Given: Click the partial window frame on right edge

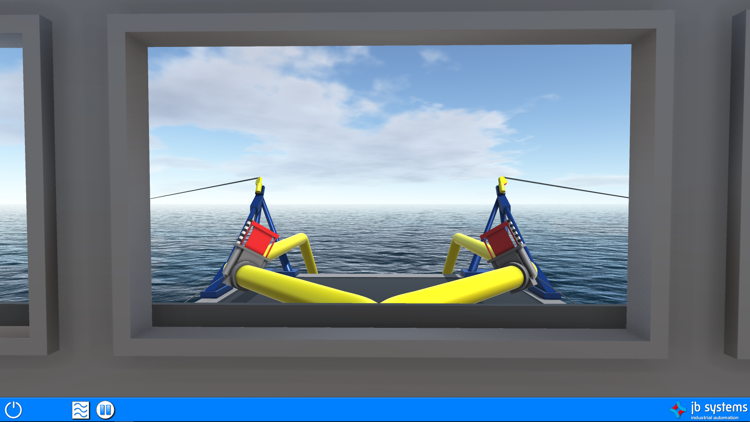Looking at the screenshot, I should [738, 180].
